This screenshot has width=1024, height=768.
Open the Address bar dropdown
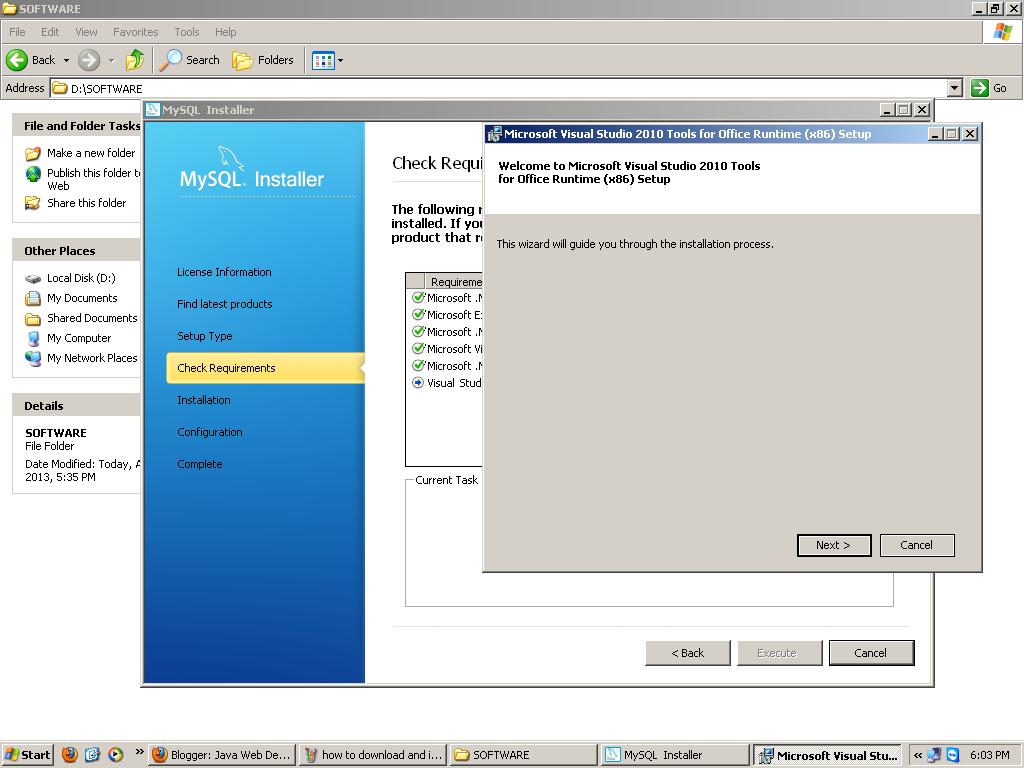tap(955, 88)
